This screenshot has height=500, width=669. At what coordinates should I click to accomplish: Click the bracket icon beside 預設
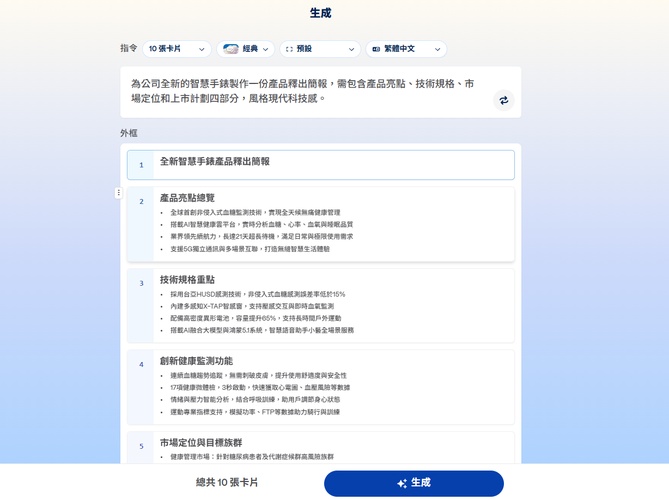pos(289,49)
